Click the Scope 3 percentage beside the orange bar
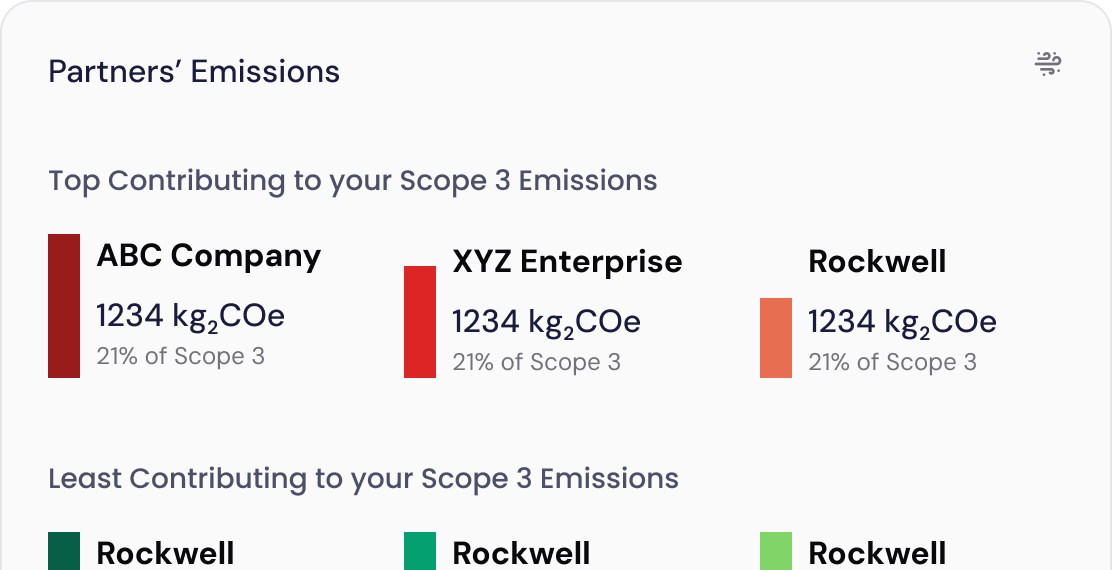 click(892, 362)
